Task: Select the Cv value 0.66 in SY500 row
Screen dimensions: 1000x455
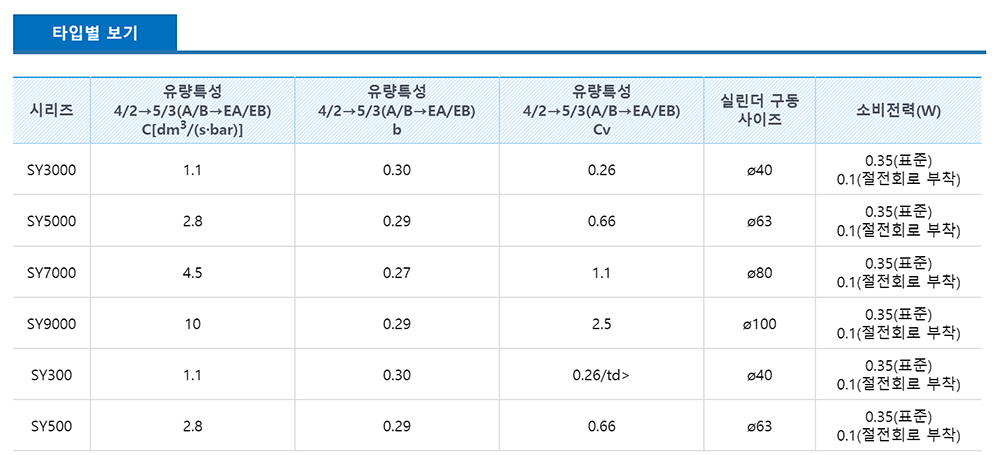Action: pyautogui.click(x=601, y=426)
